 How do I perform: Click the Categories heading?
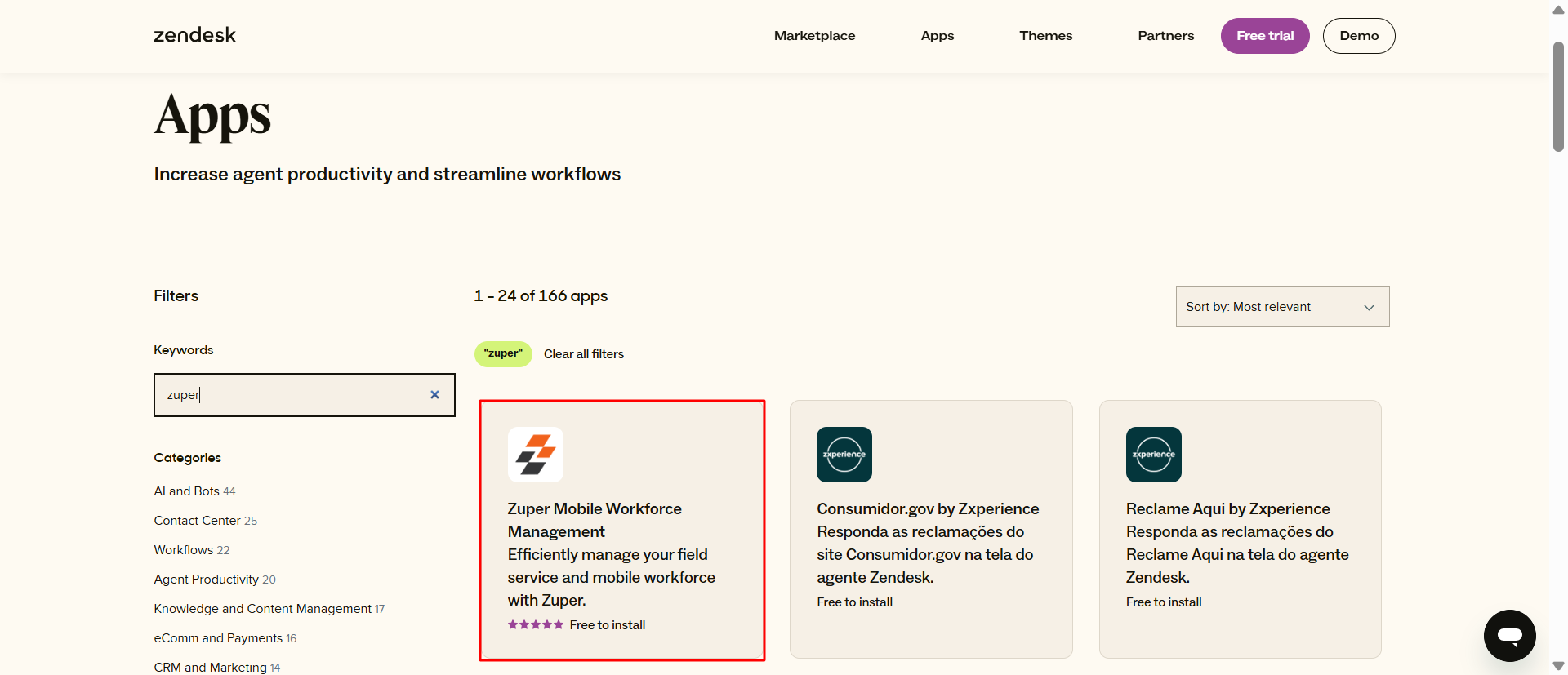[188, 458]
